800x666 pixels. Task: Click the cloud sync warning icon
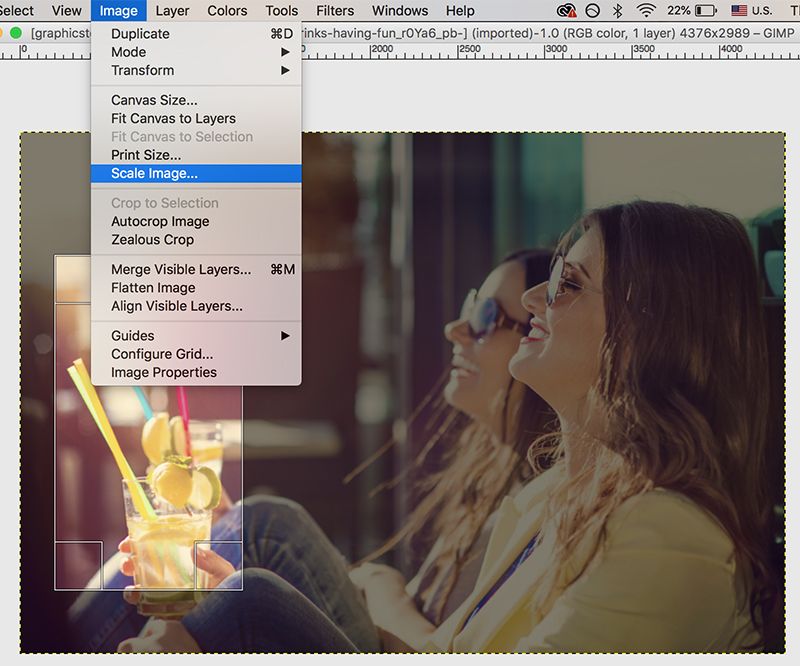tap(567, 11)
